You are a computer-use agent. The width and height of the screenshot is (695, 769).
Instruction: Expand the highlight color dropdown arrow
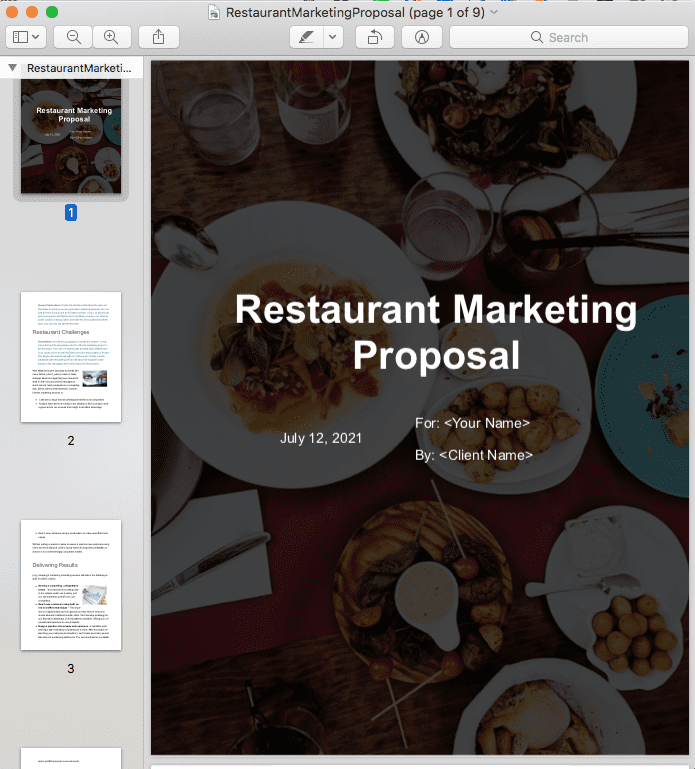coord(333,37)
